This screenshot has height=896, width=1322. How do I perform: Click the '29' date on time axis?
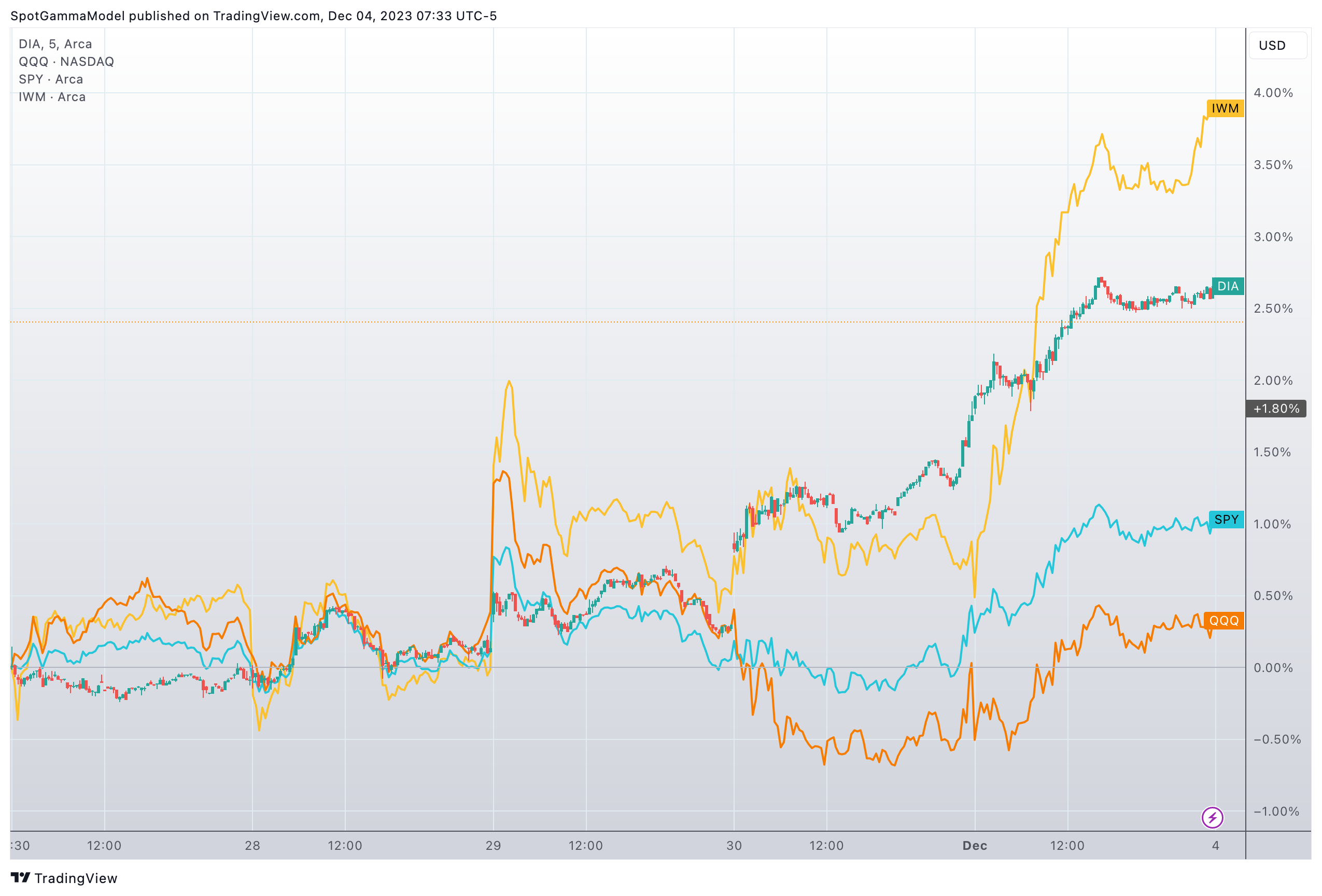point(493,845)
